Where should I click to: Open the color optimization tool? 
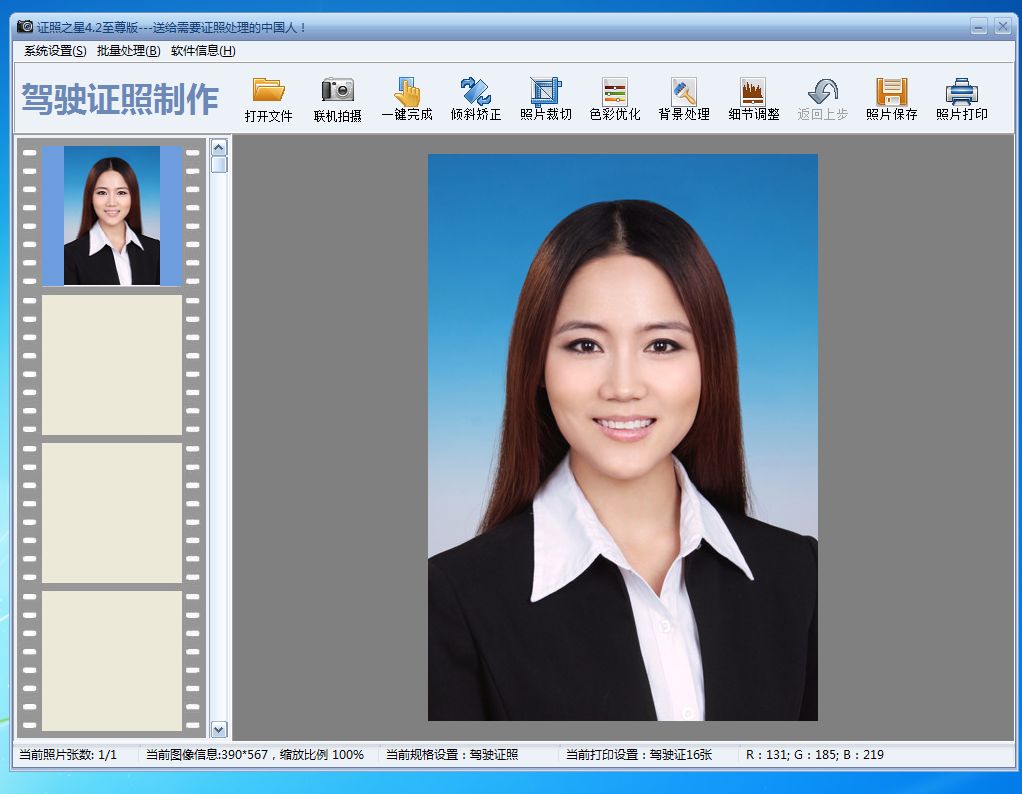614,91
